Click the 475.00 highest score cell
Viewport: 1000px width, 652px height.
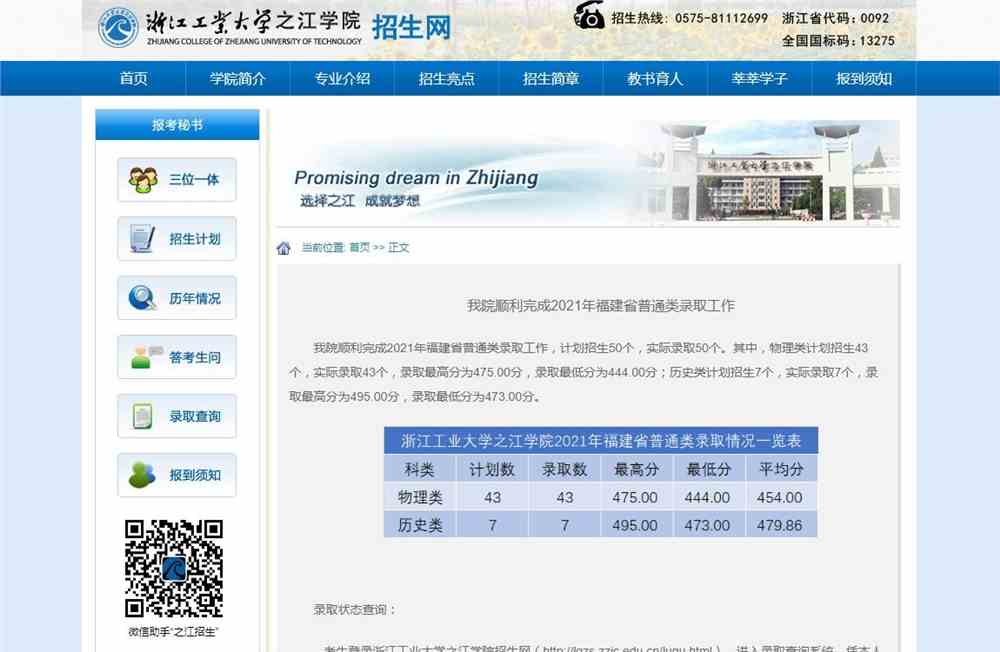coord(635,498)
